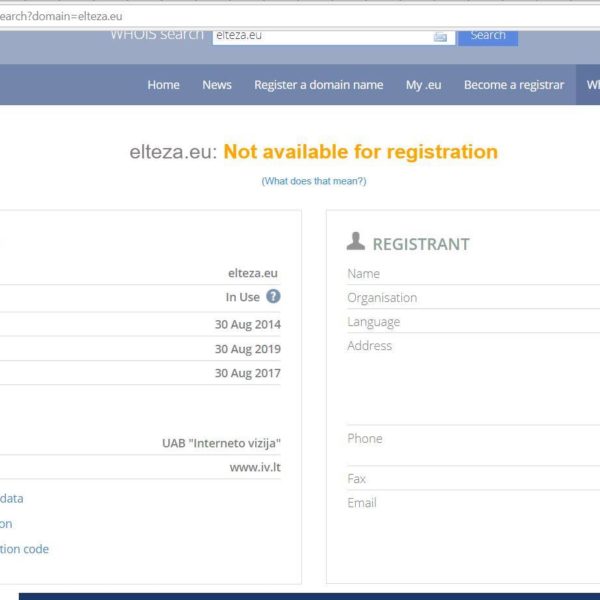Viewport: 600px width, 600px height.
Task: Open Register a domain name page
Action: pos(318,85)
